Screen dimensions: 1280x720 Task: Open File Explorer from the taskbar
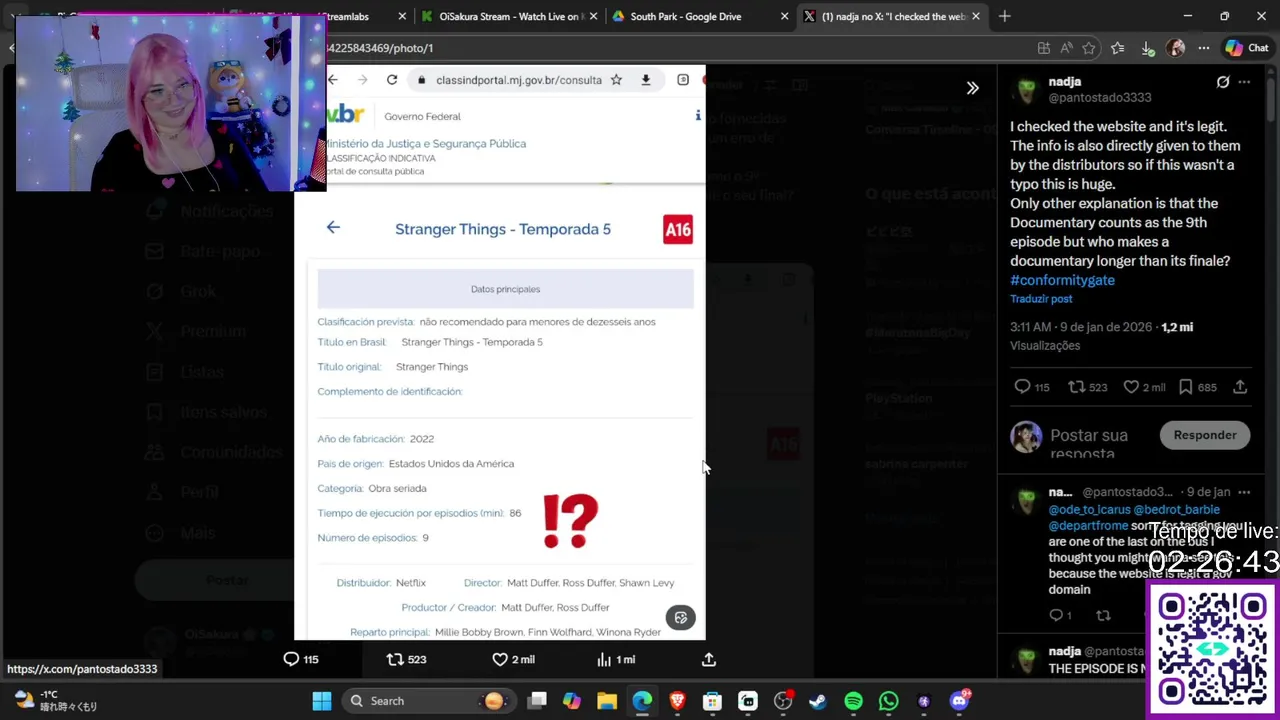(607, 701)
